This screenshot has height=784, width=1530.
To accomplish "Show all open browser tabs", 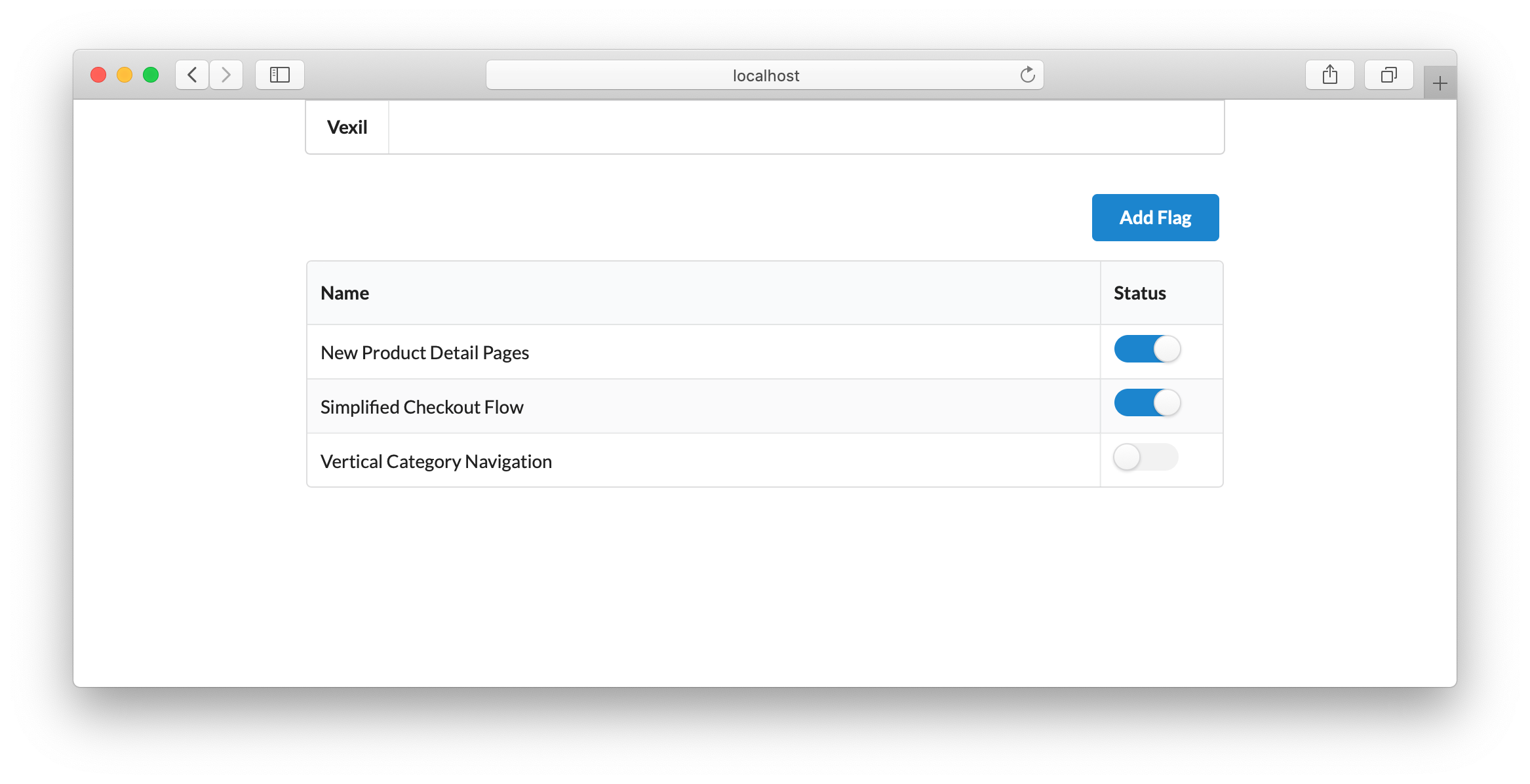I will tap(1388, 74).
